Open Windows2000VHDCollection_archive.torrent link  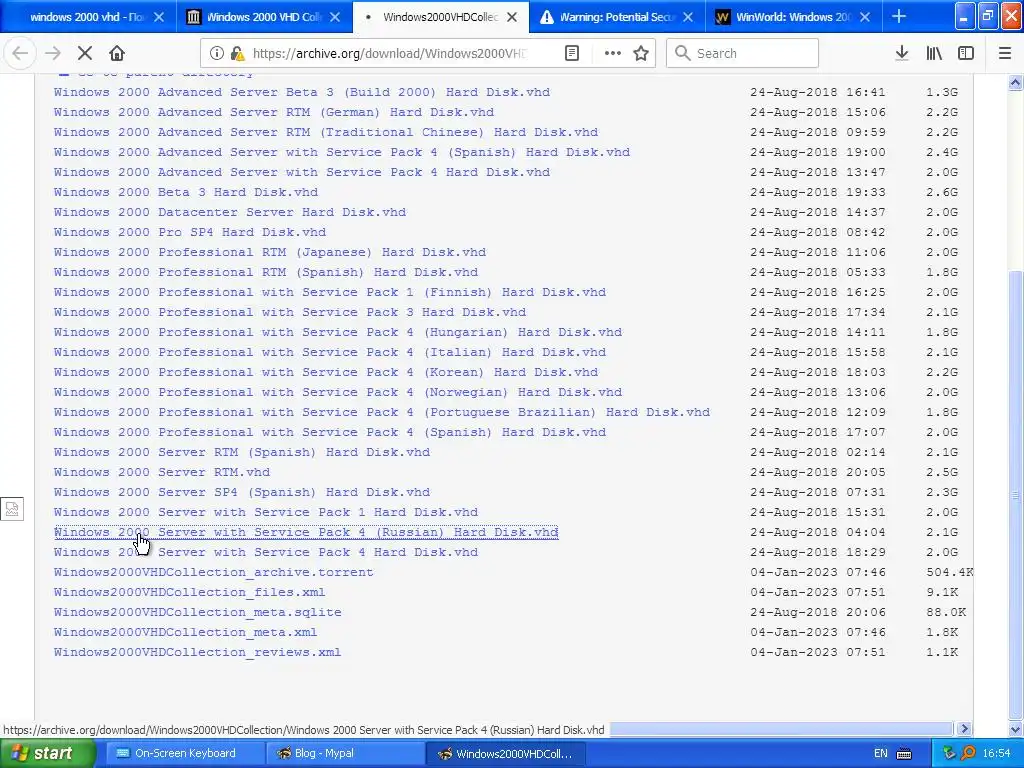pyautogui.click(x=214, y=572)
